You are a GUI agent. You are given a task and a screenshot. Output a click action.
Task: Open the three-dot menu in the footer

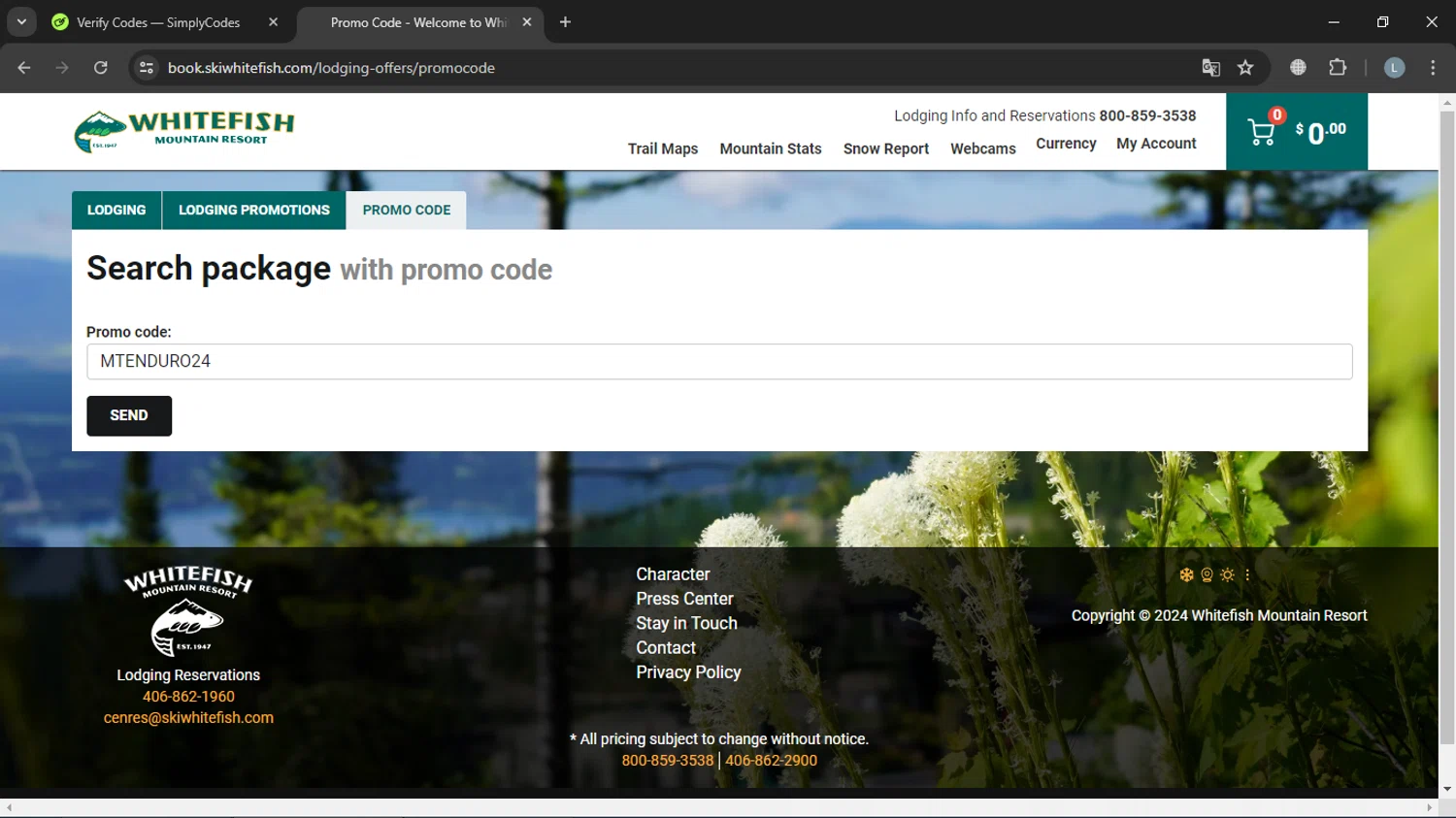[x=1247, y=574]
